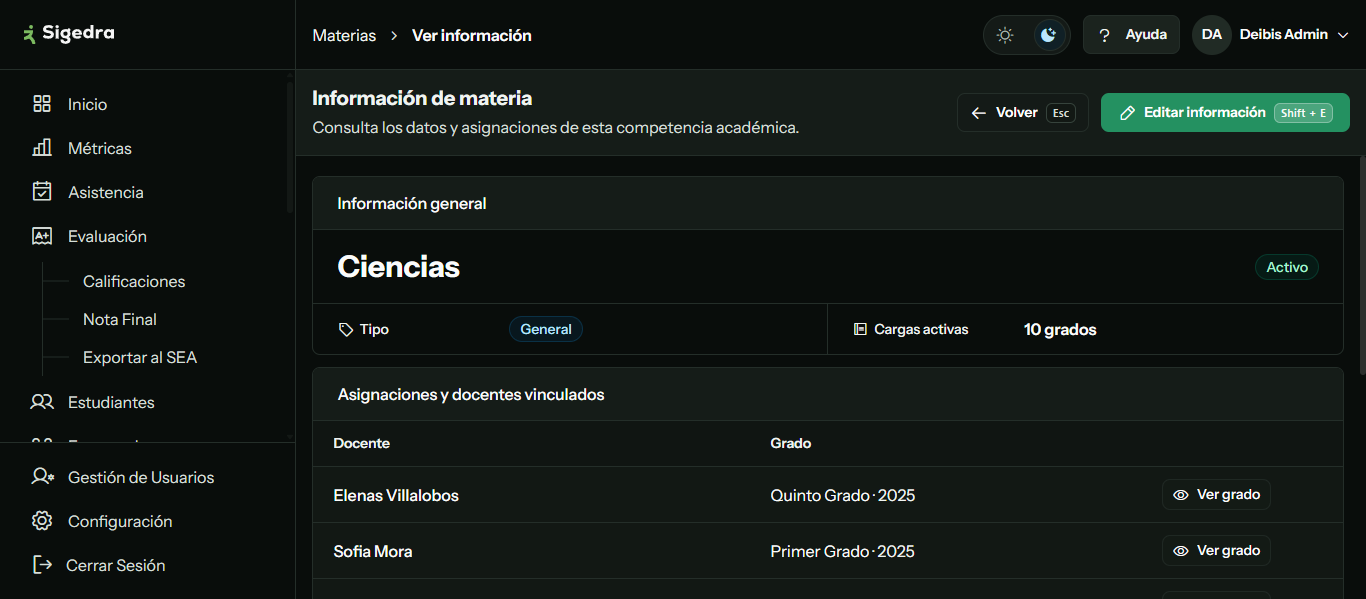1366x599 pixels.
Task: Click Primer Grado · 2025 cell
Action: [843, 551]
